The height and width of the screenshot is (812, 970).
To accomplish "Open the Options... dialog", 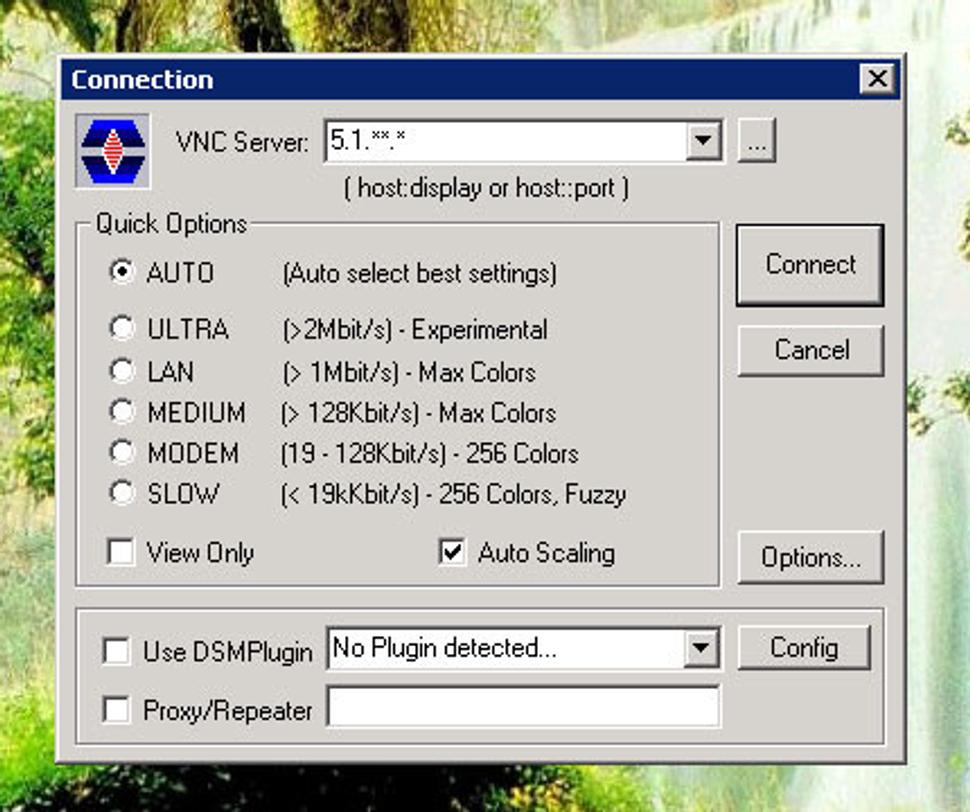I will point(811,557).
